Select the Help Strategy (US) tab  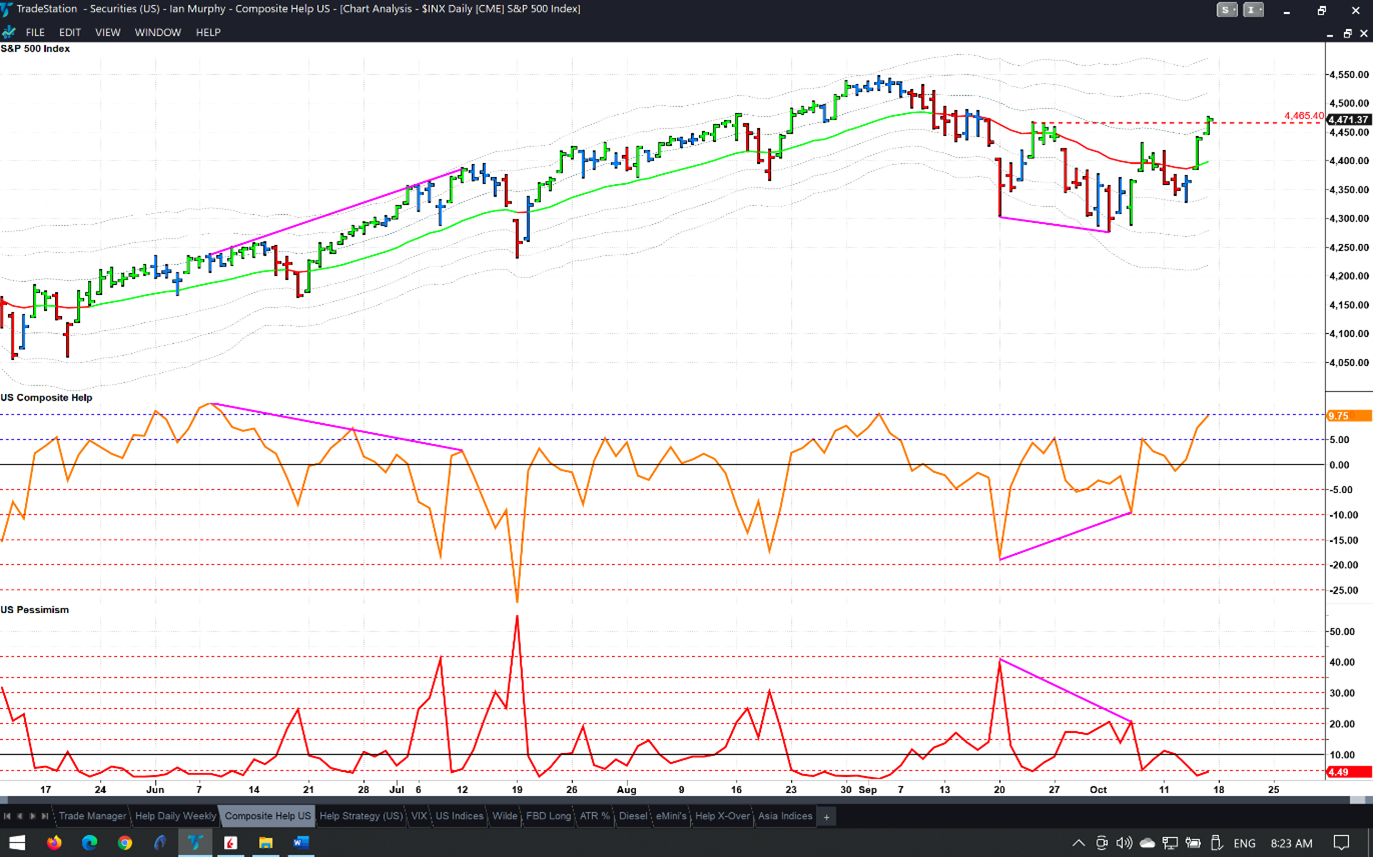[360, 817]
